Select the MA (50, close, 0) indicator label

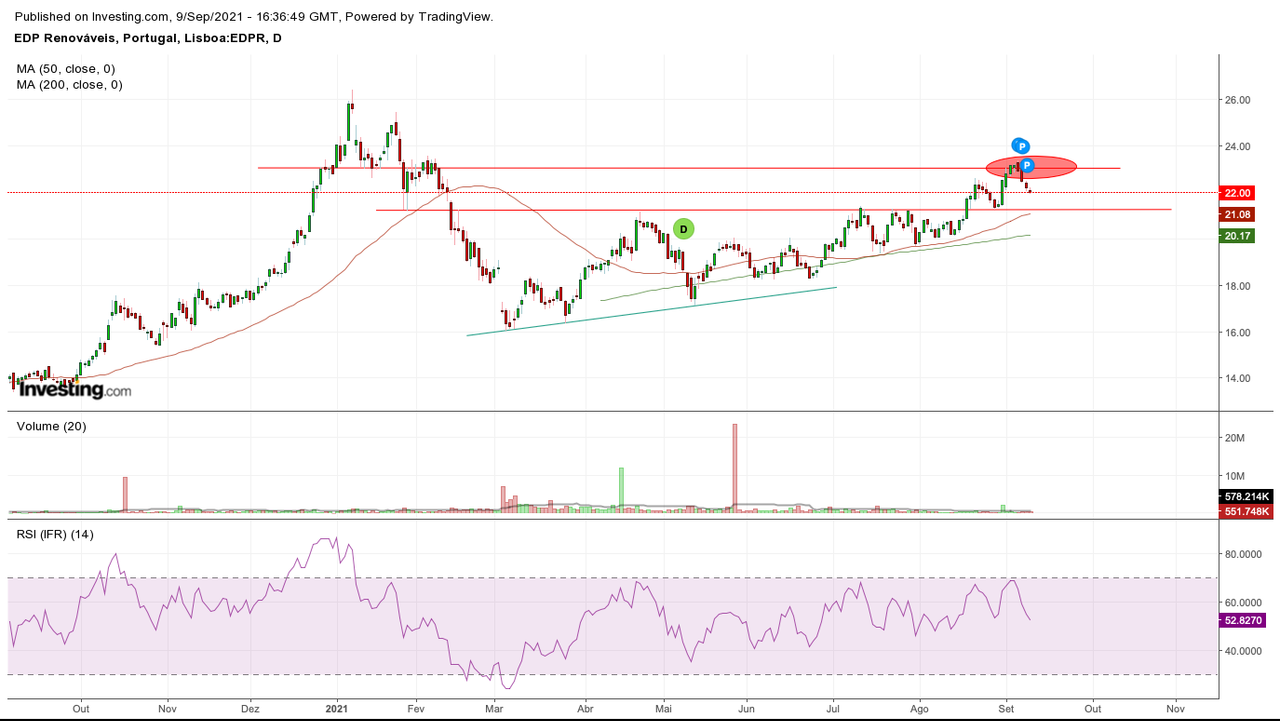[66, 69]
